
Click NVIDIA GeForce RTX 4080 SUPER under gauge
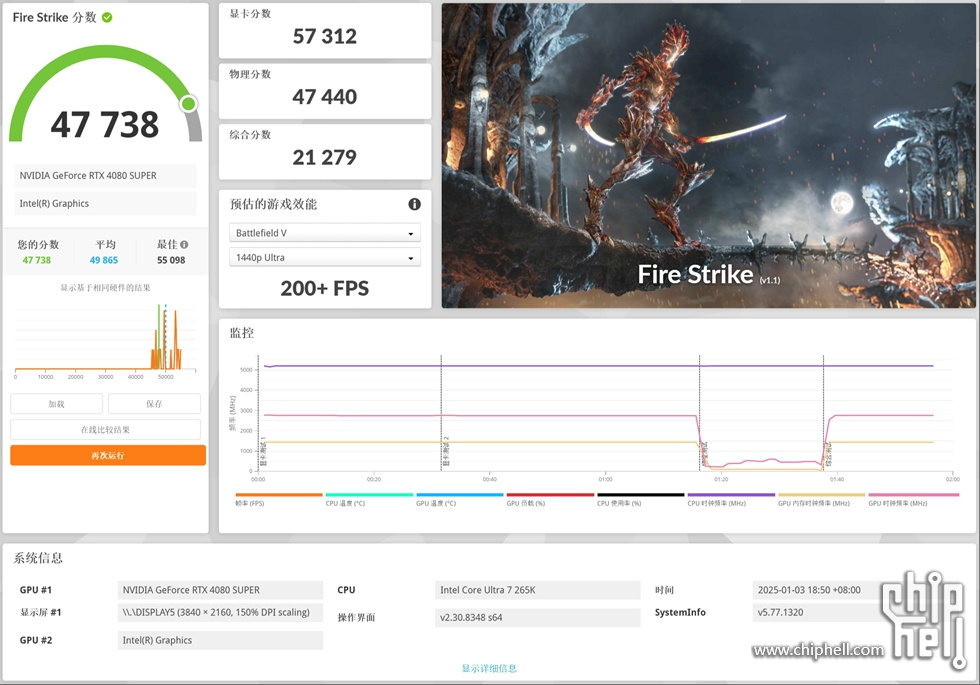(x=105, y=176)
